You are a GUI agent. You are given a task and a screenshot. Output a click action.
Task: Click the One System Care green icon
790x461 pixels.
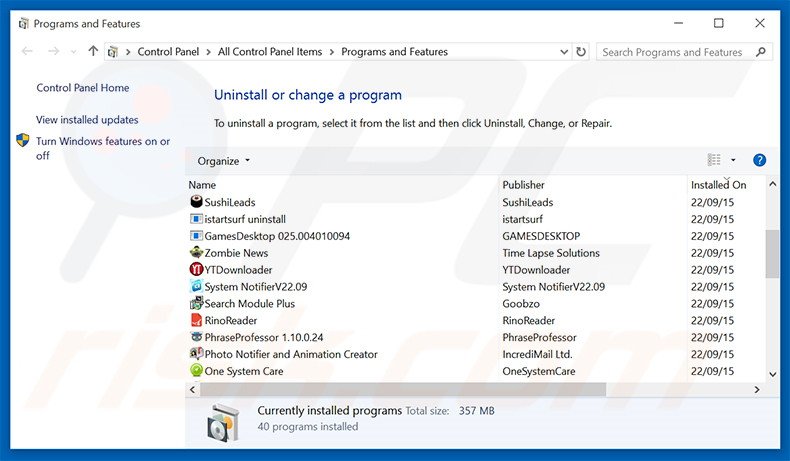(x=196, y=371)
